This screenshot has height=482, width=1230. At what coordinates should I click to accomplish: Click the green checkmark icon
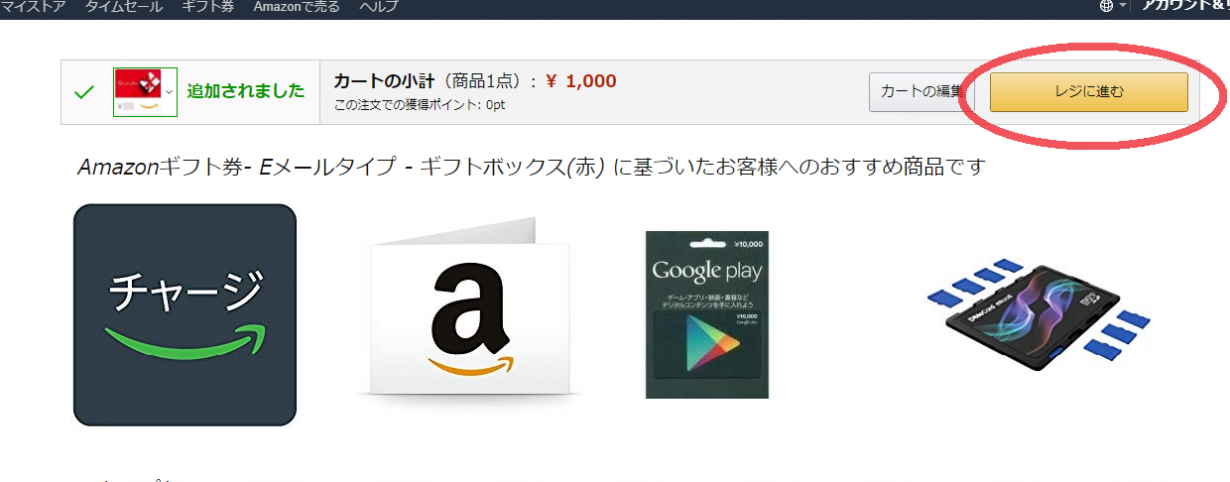click(85, 92)
